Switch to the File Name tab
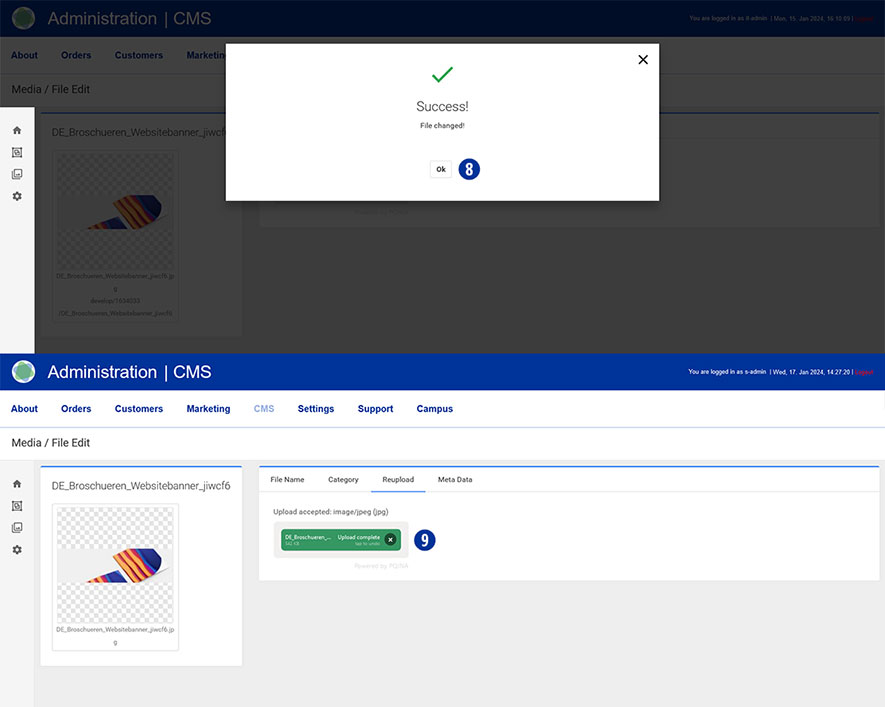The image size is (885, 707). click(x=287, y=480)
